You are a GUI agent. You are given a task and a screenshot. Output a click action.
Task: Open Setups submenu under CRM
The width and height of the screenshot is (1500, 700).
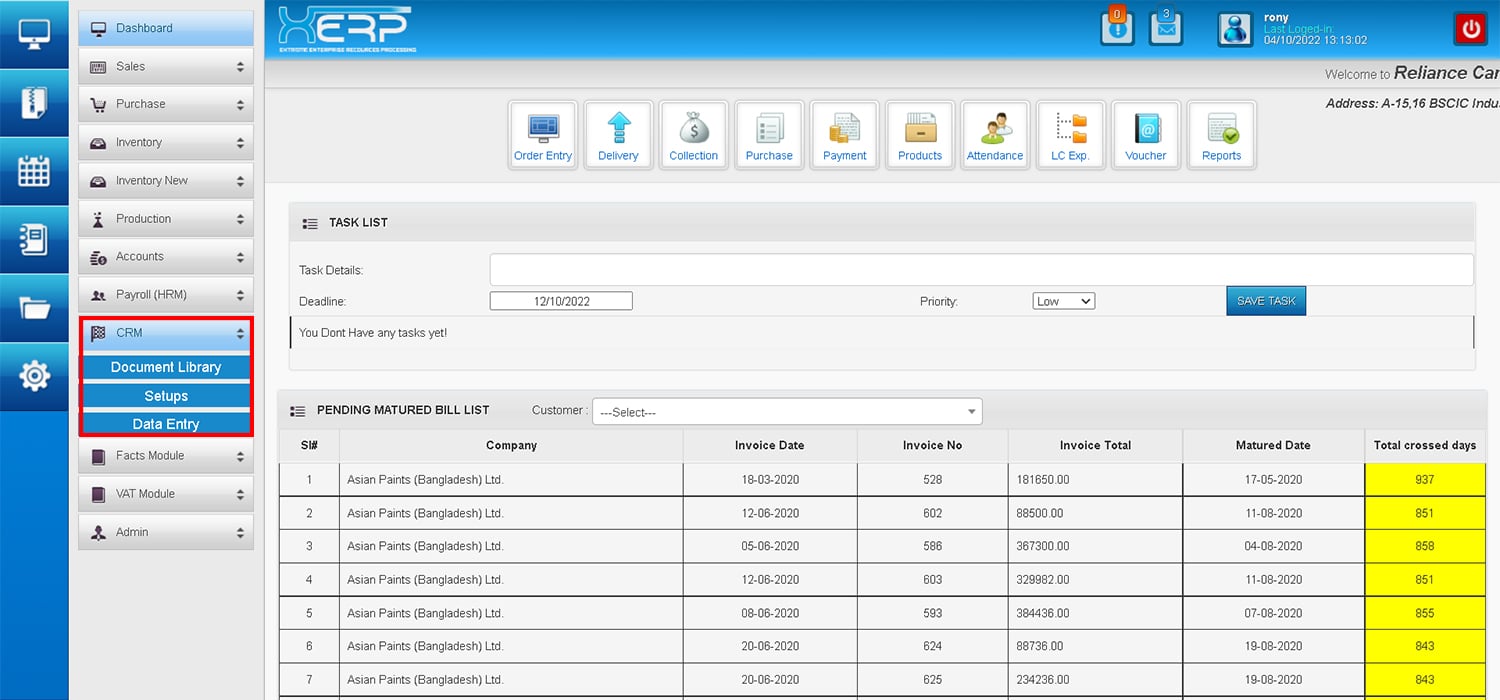coord(166,396)
